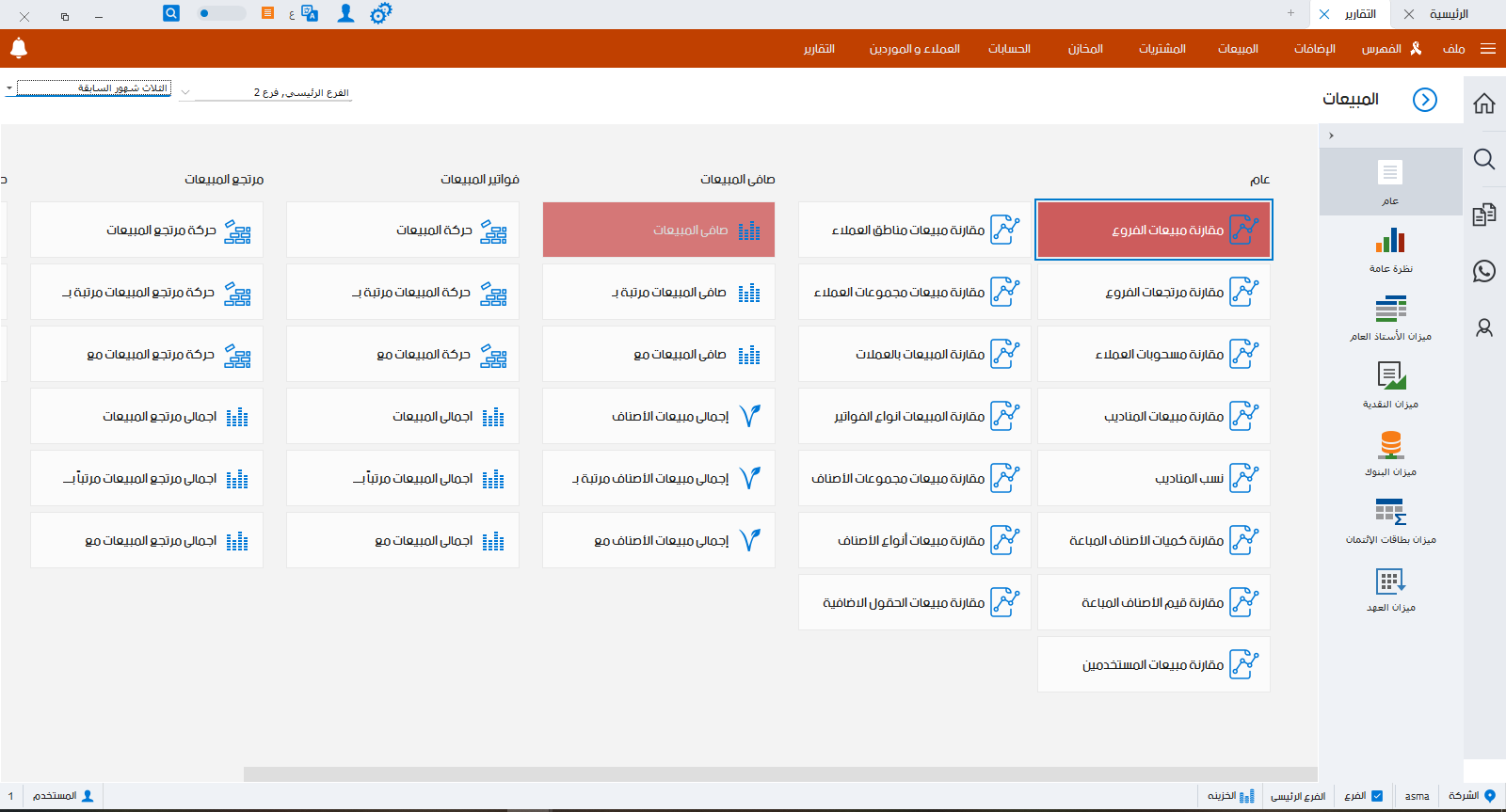Open اجمالى المبيعات مع invoices report
This screenshot has height=812, width=1506.
(x=403, y=540)
